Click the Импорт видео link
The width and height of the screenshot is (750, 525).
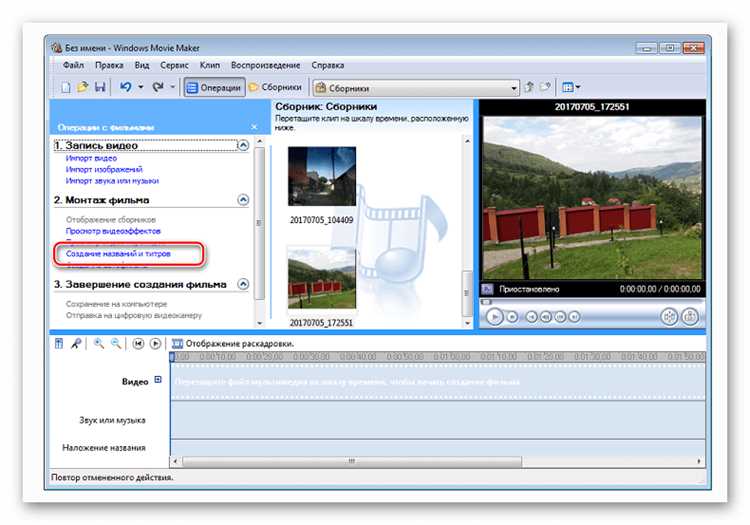click(91, 158)
